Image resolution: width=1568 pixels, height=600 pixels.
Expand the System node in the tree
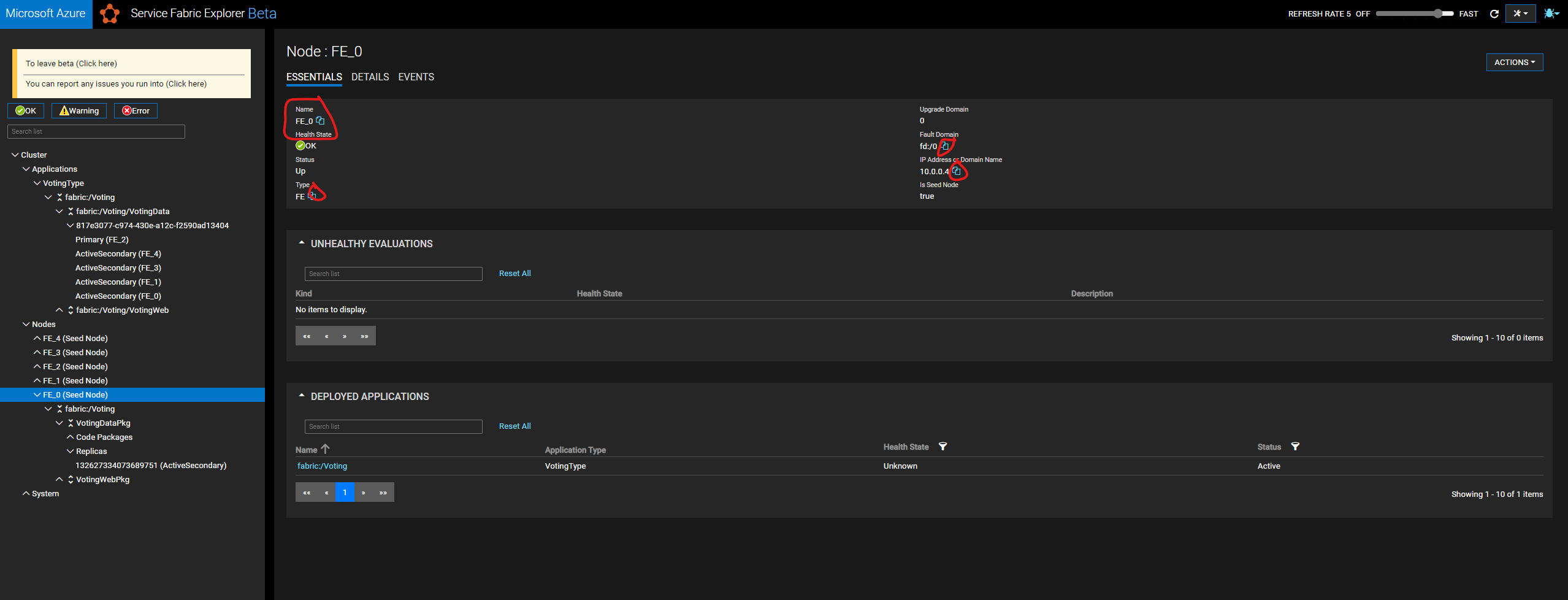26,493
